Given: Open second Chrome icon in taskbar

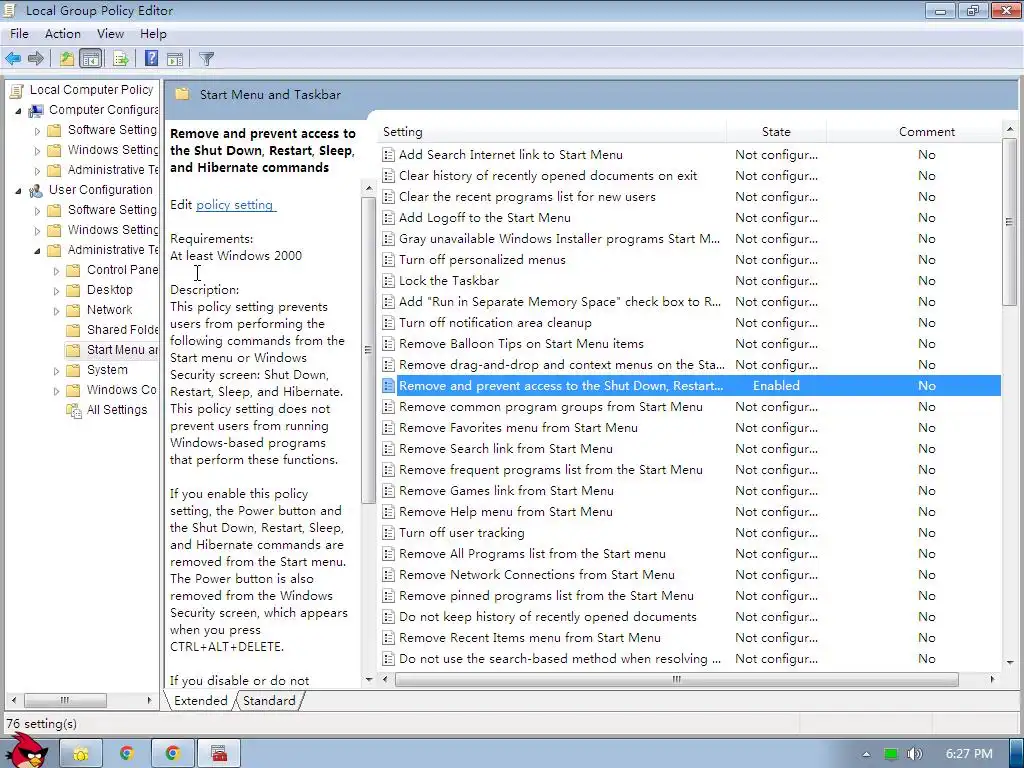Looking at the screenshot, I should point(172,754).
